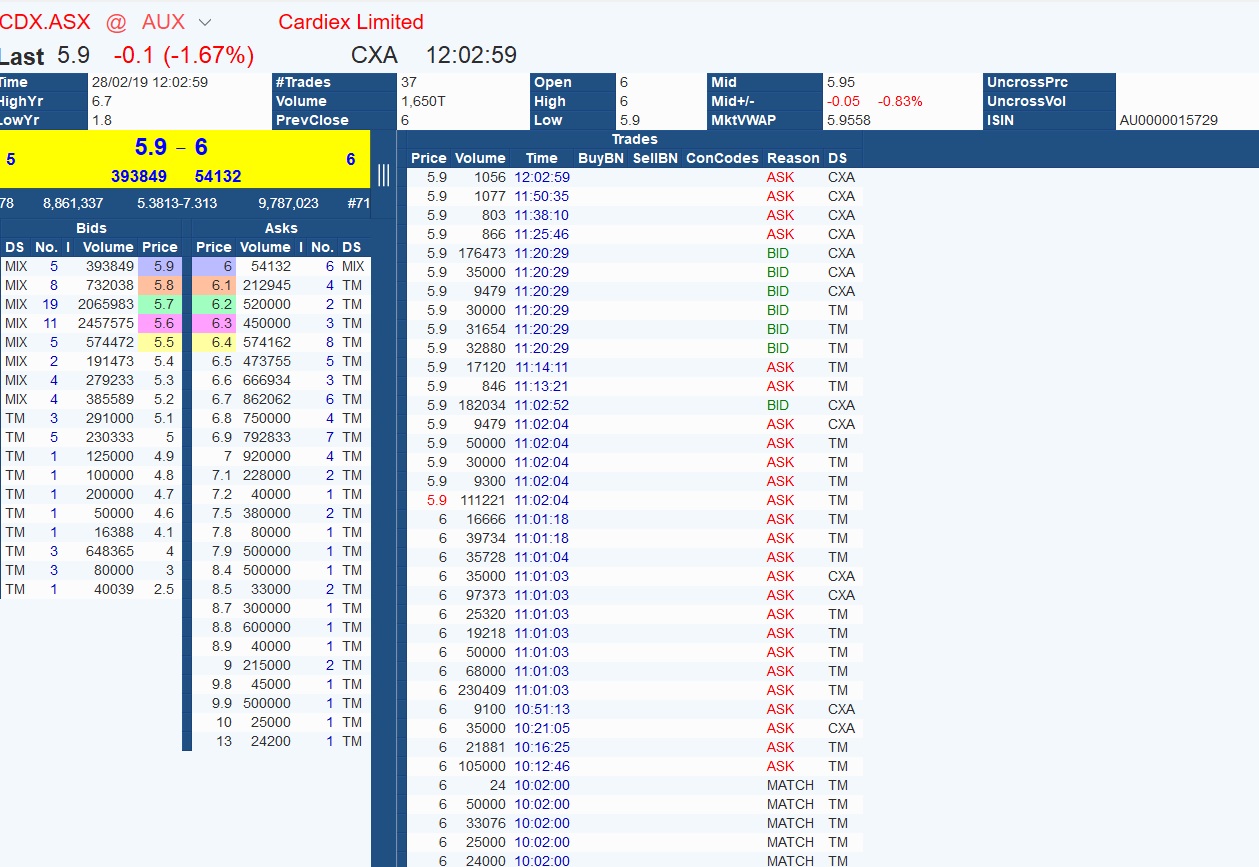The height and width of the screenshot is (867, 1259).
Task: Click the Mid+/- value -0.05 -0.83%
Action: [x=874, y=101]
